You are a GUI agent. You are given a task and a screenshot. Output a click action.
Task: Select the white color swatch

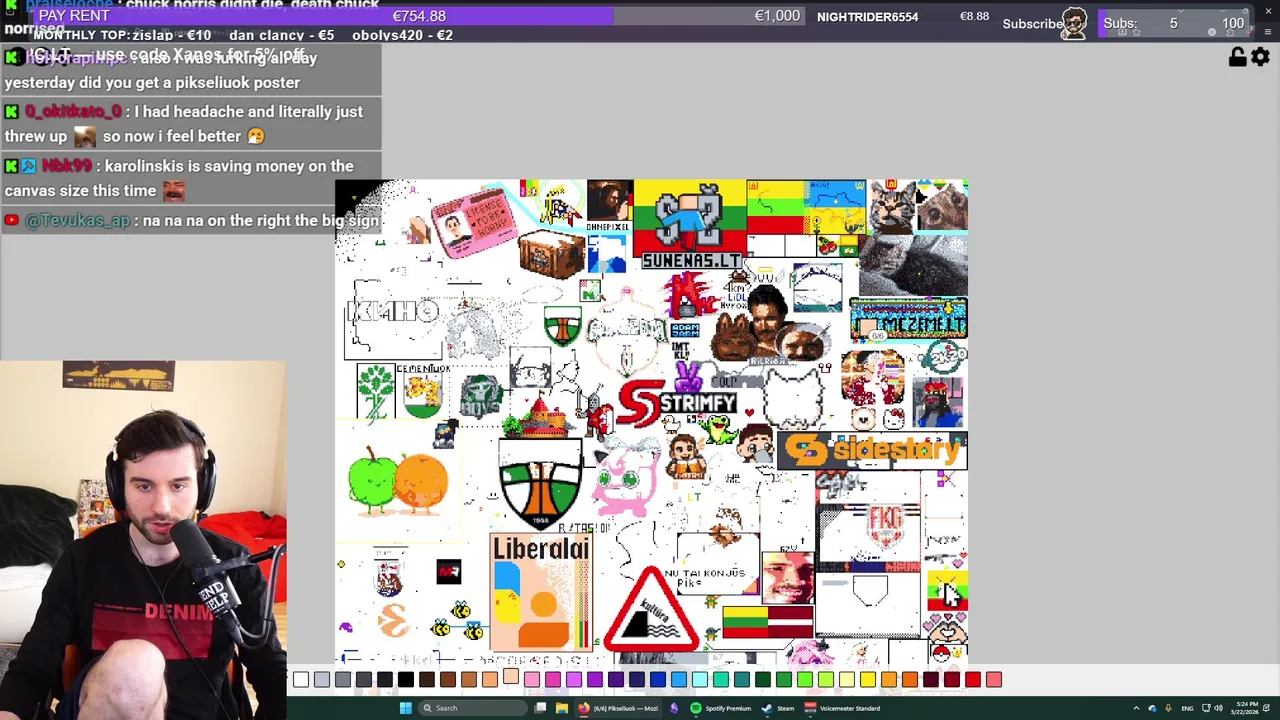(301, 680)
